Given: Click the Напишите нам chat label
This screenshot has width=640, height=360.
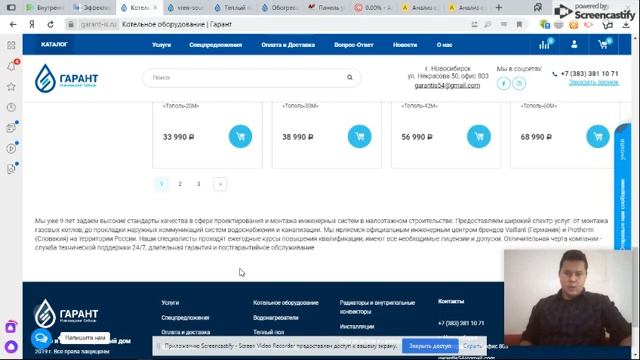Looking at the screenshot, I should [x=85, y=338].
